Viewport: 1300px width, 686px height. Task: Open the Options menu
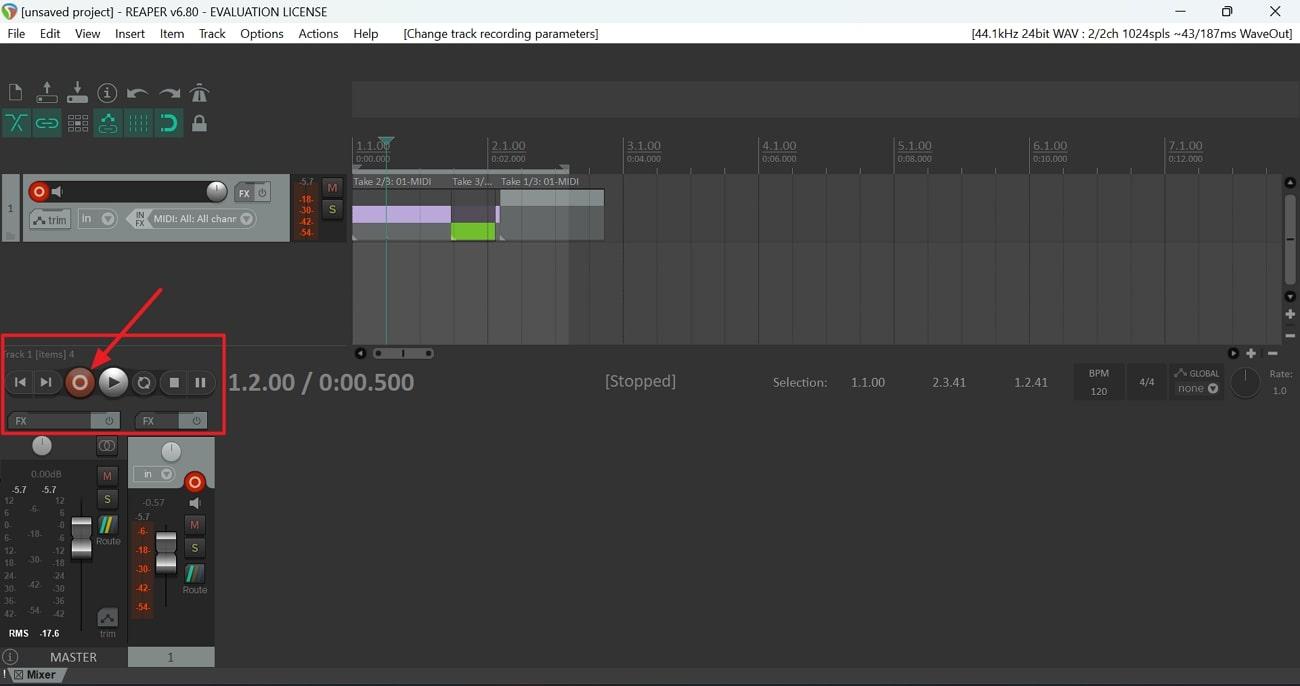tap(261, 33)
